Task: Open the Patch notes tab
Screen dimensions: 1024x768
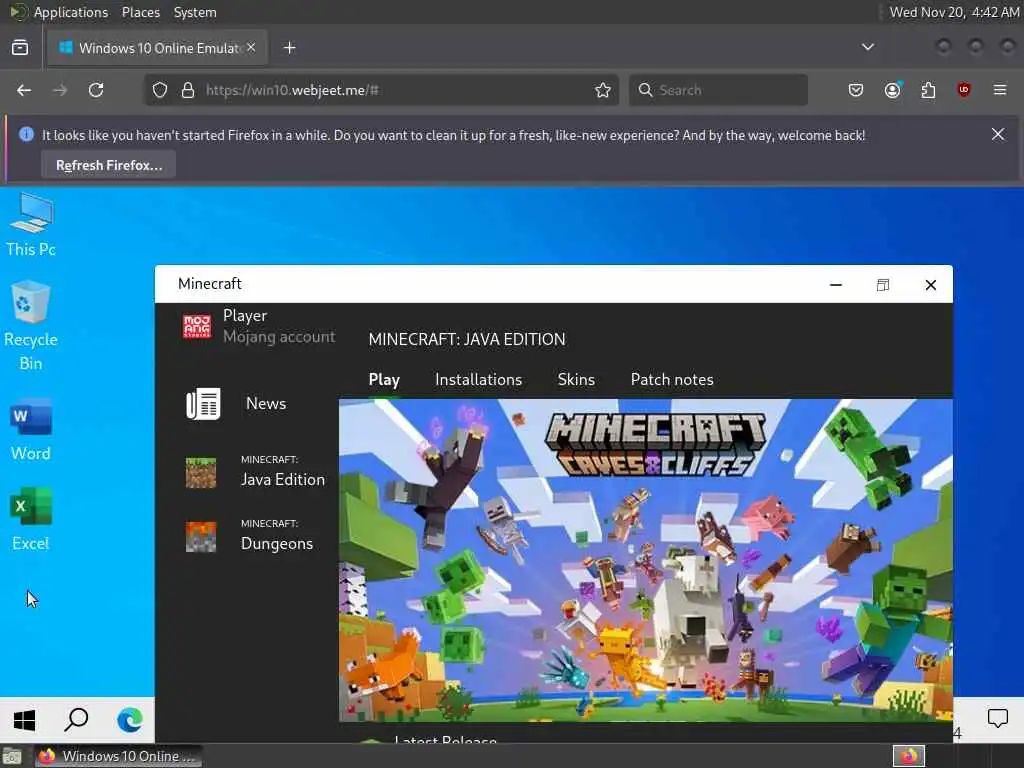Action: point(672,379)
